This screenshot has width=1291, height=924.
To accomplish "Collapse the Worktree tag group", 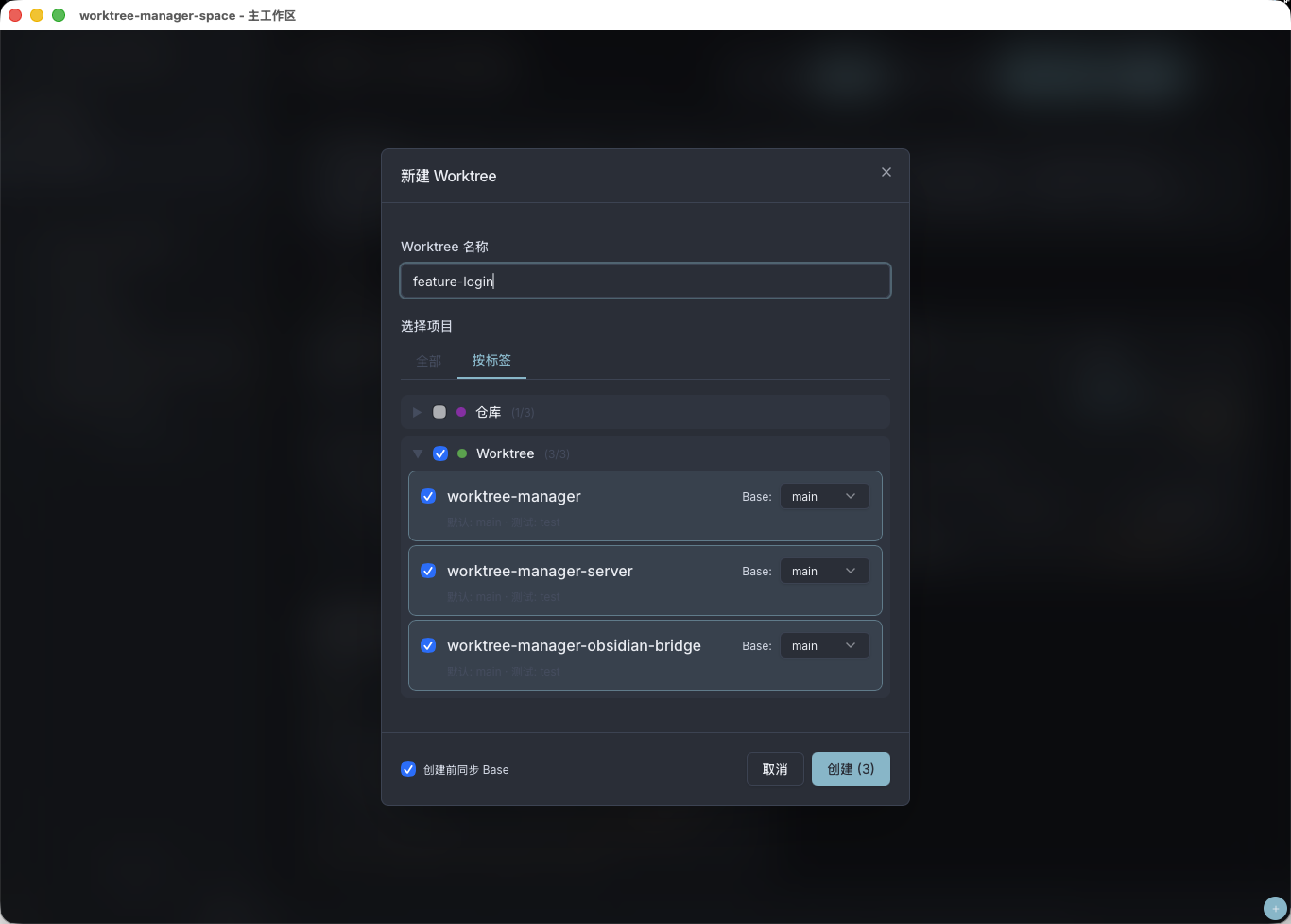I will tap(418, 453).
